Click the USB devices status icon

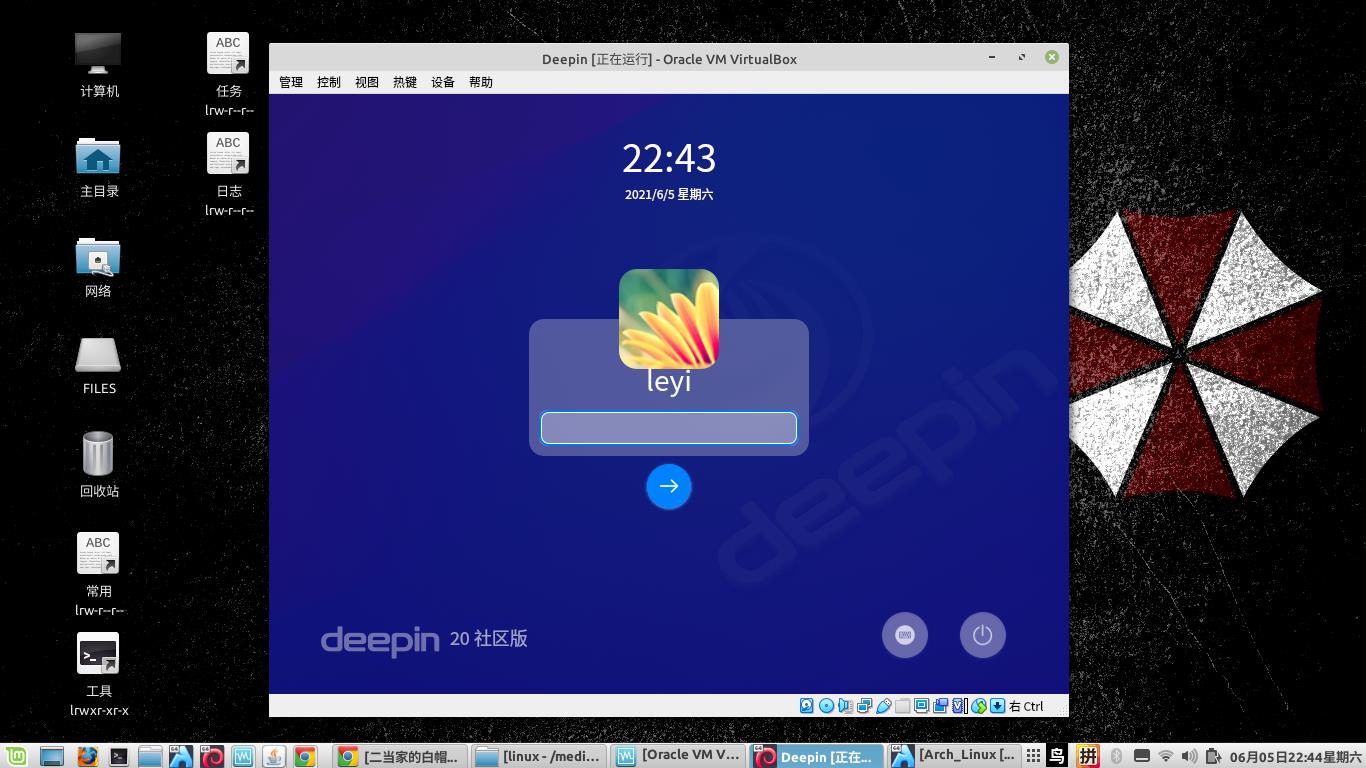(x=884, y=706)
